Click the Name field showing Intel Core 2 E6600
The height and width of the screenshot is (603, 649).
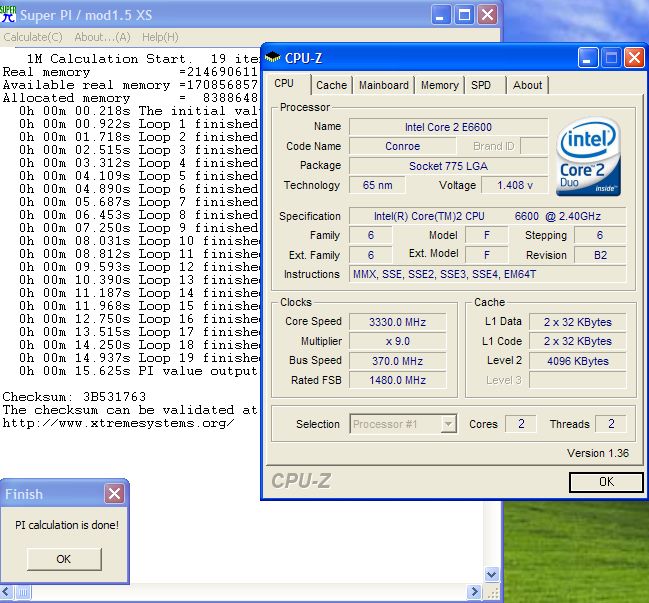click(448, 127)
